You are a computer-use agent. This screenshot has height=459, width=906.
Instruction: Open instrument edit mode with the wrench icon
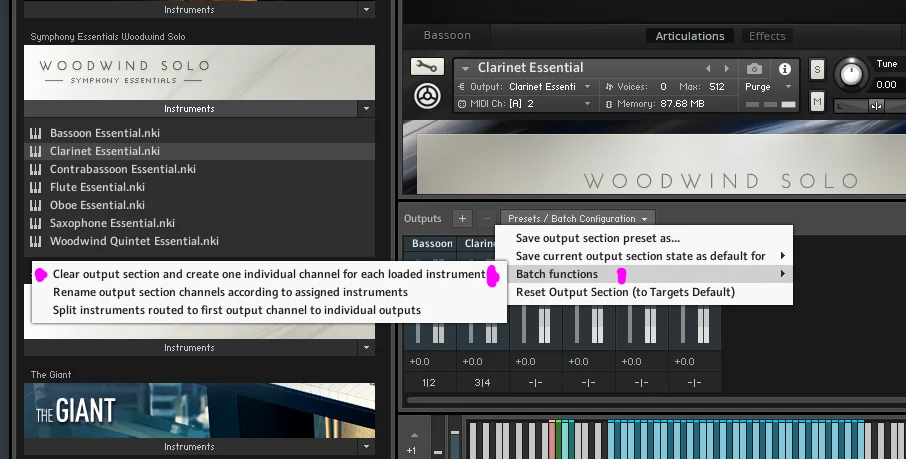[x=427, y=66]
